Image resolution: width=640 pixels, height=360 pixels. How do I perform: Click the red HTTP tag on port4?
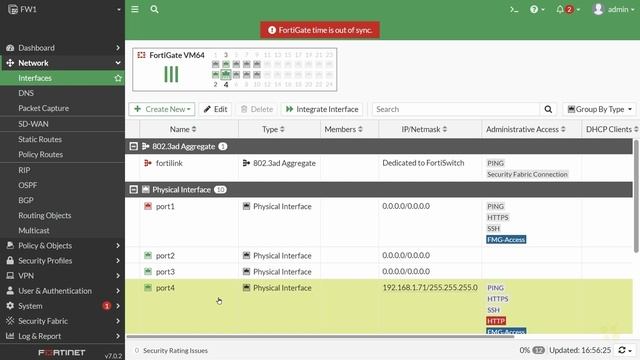496,321
